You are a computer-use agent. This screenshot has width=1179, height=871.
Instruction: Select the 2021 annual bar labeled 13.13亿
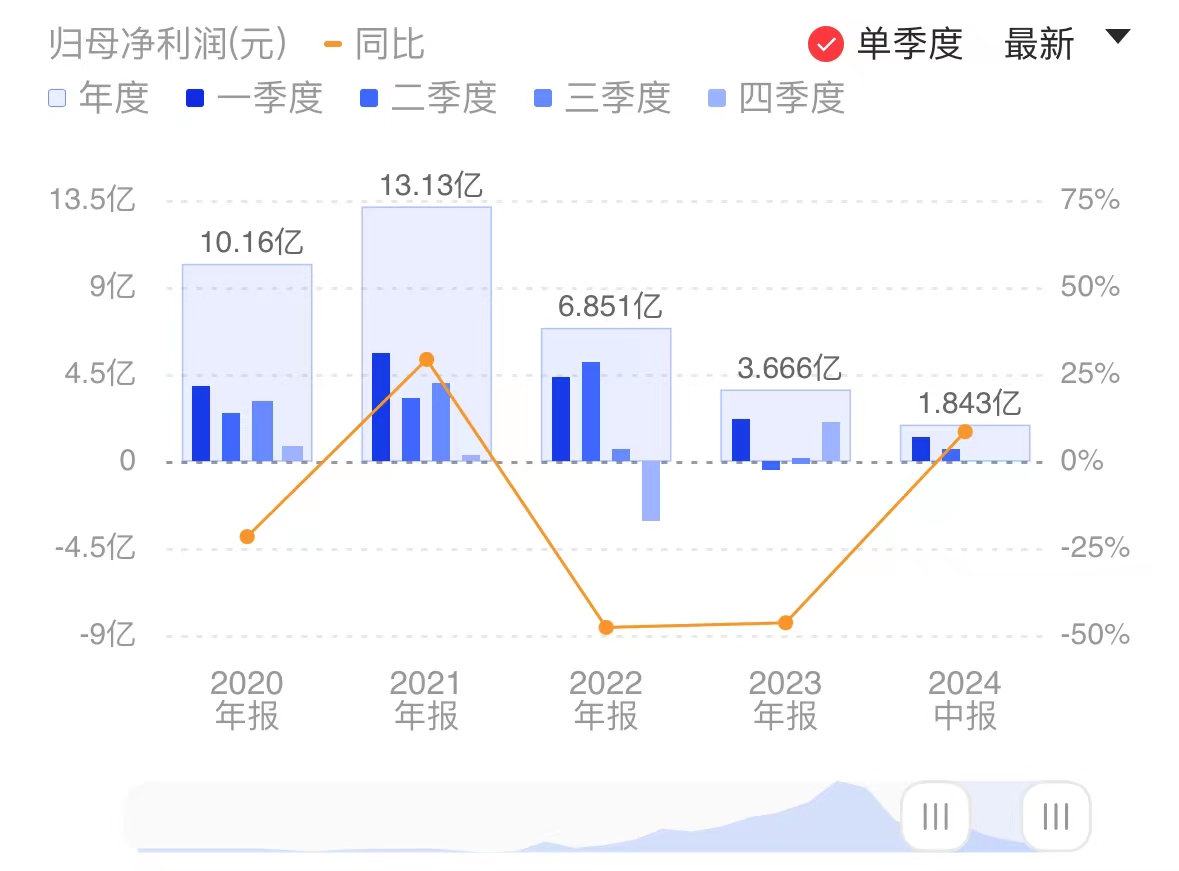[426, 334]
